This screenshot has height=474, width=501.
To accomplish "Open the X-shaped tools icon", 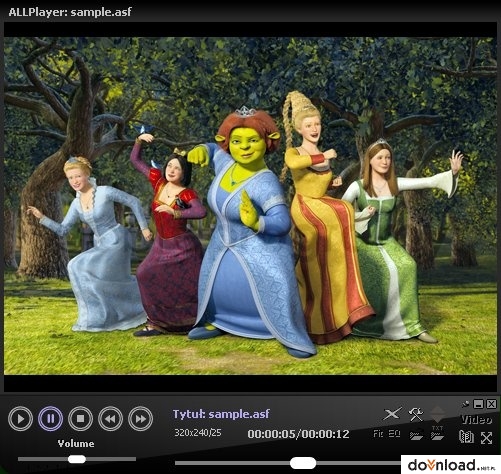I will tap(392, 414).
